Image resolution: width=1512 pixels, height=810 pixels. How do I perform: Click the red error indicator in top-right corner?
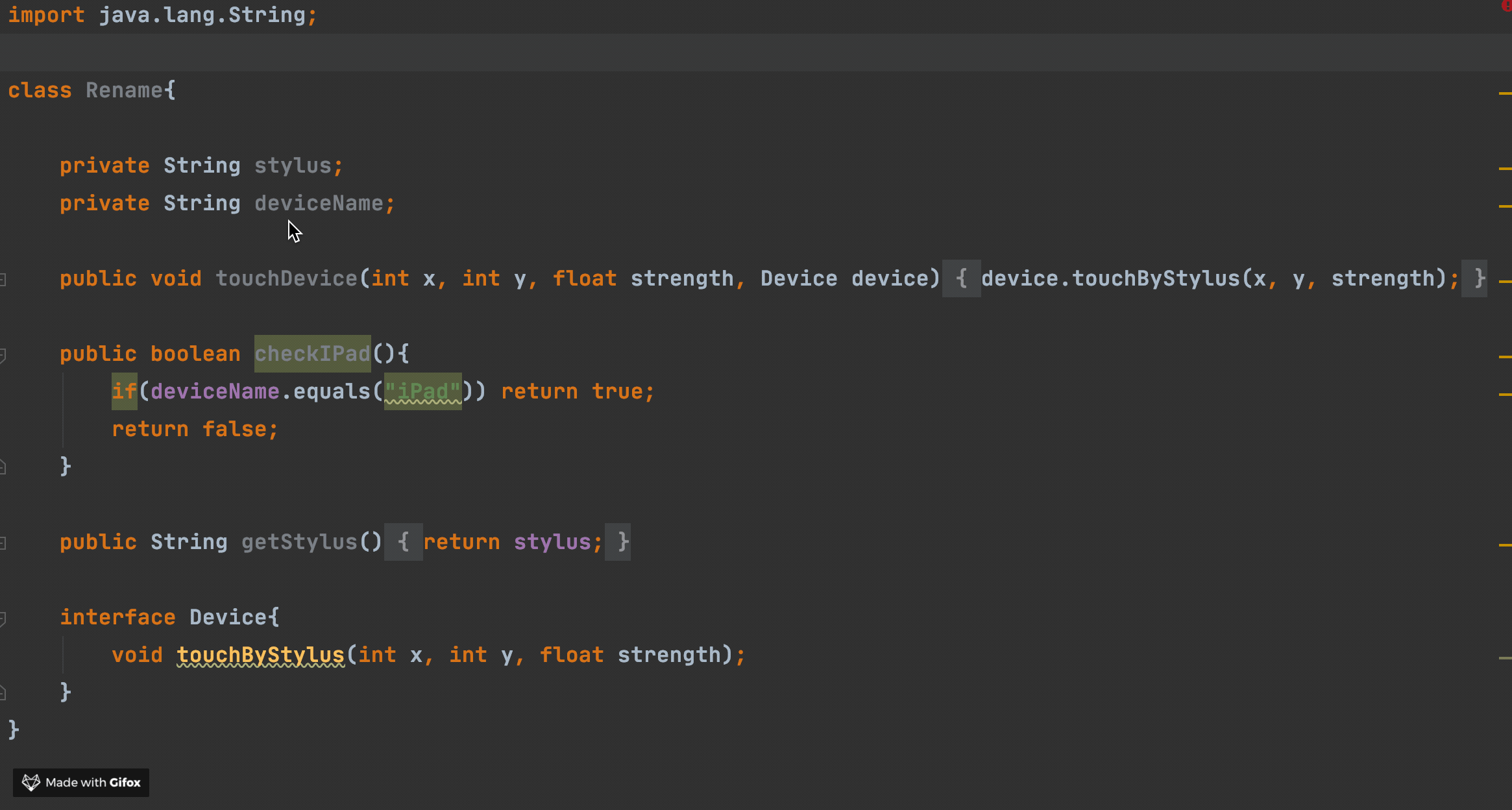[1506, 6]
